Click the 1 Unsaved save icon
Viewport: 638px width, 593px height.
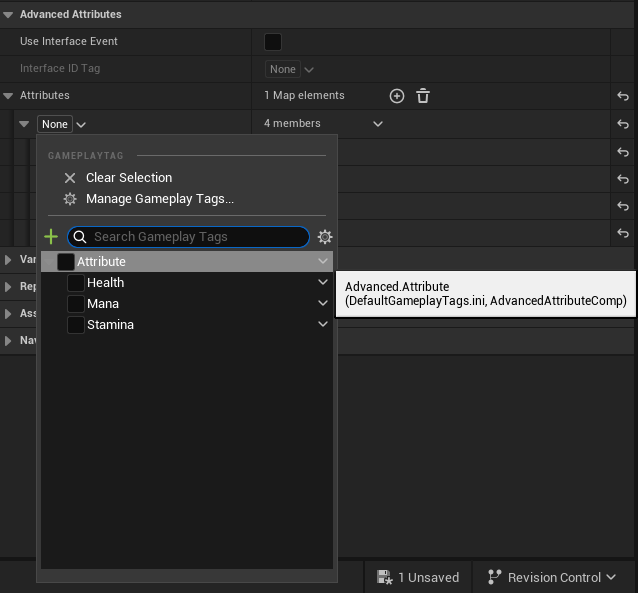click(385, 578)
